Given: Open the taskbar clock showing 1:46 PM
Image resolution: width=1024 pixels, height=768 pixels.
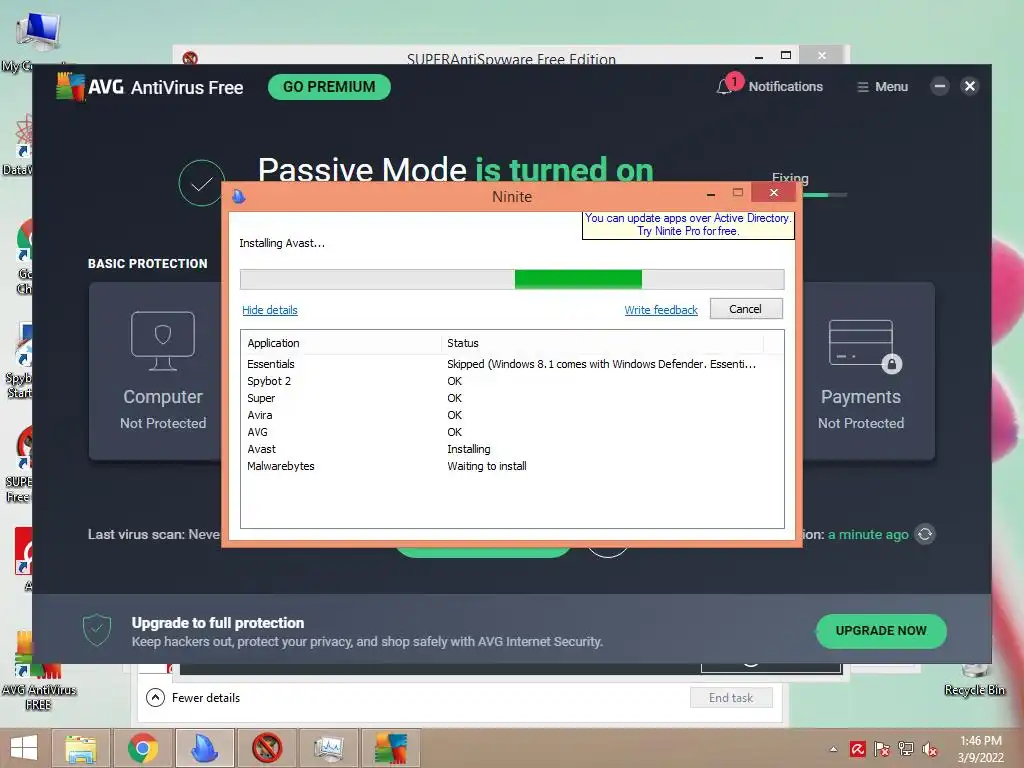Looking at the screenshot, I should coord(980,749).
